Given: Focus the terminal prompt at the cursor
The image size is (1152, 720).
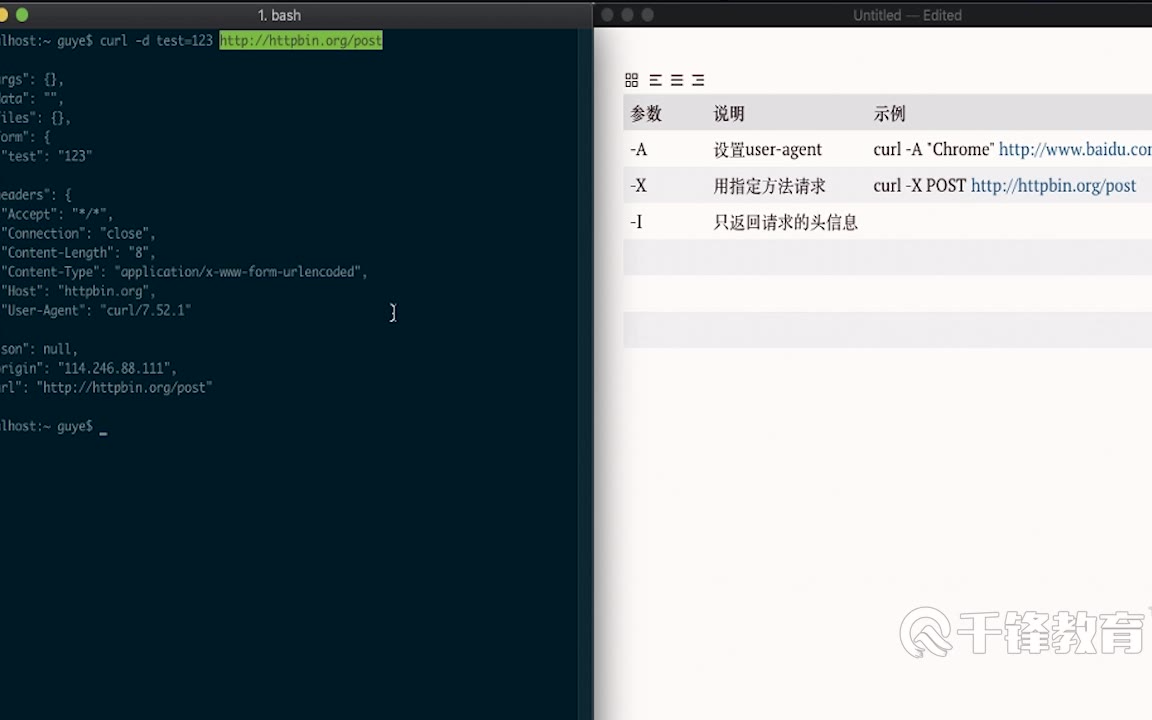Looking at the screenshot, I should pyautogui.click(x=103, y=427).
